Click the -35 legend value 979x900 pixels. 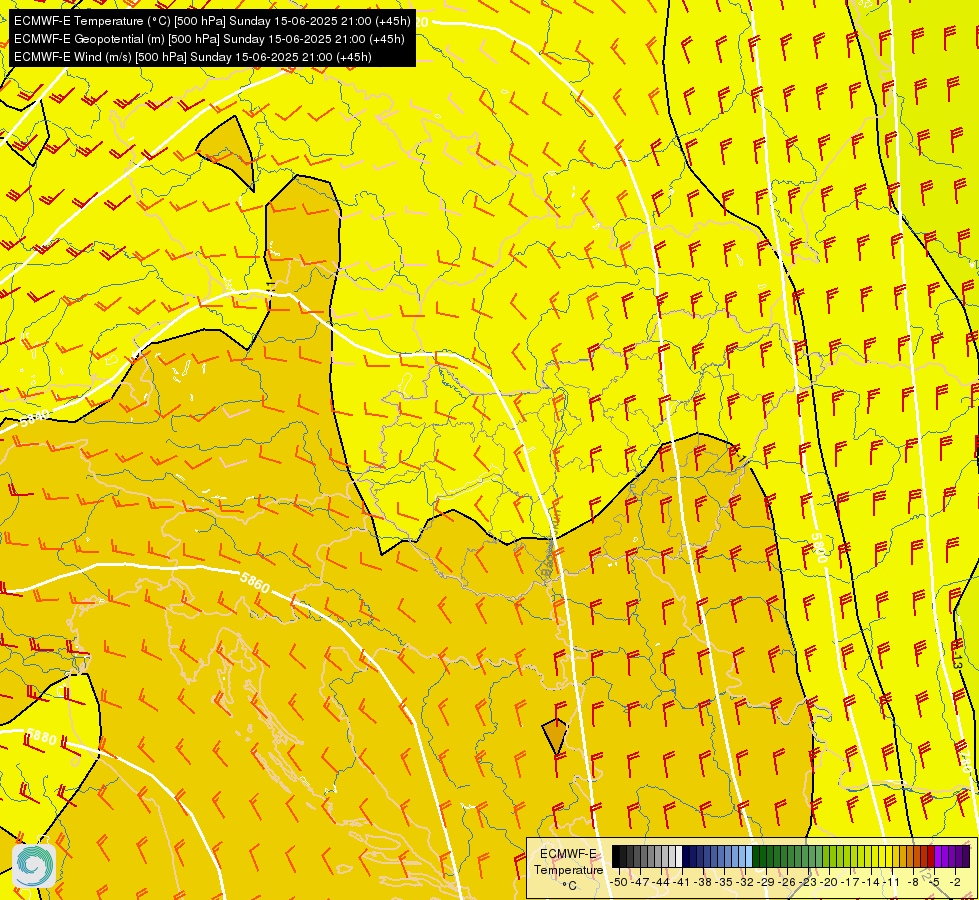tap(724, 882)
